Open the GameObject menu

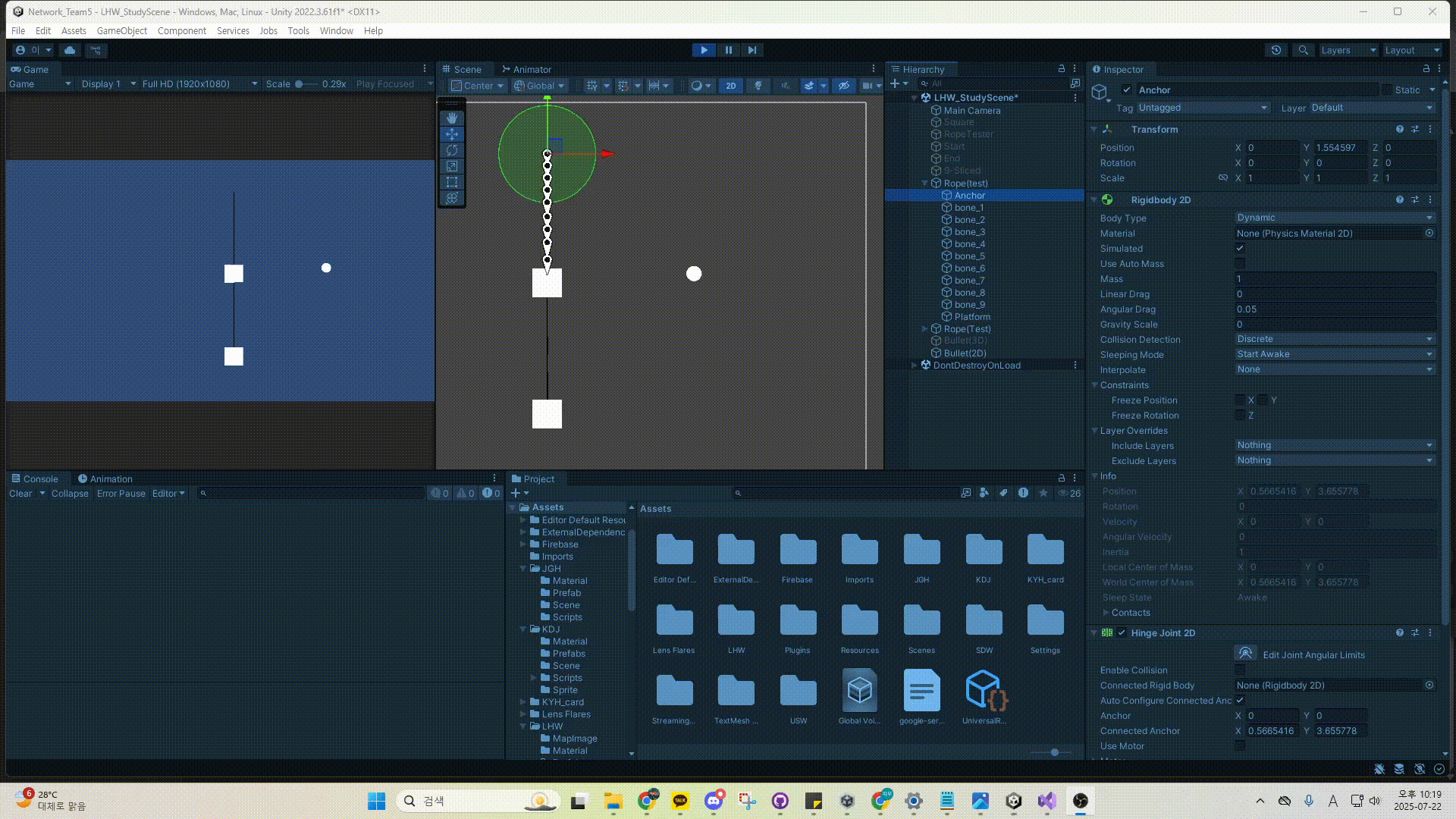[x=121, y=31]
